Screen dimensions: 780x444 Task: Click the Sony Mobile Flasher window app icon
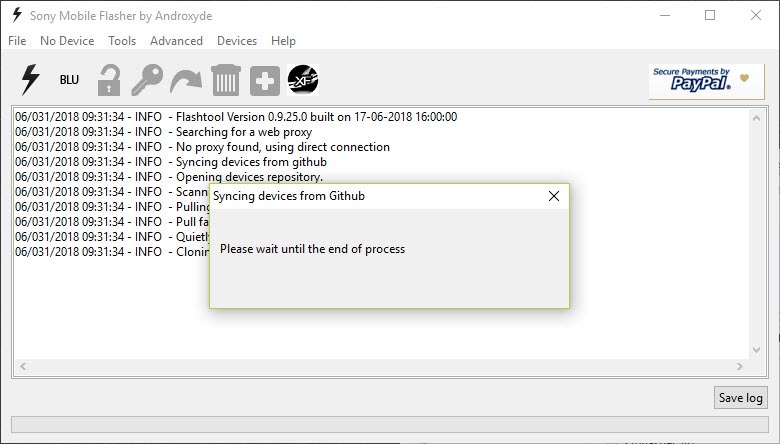click(x=17, y=15)
